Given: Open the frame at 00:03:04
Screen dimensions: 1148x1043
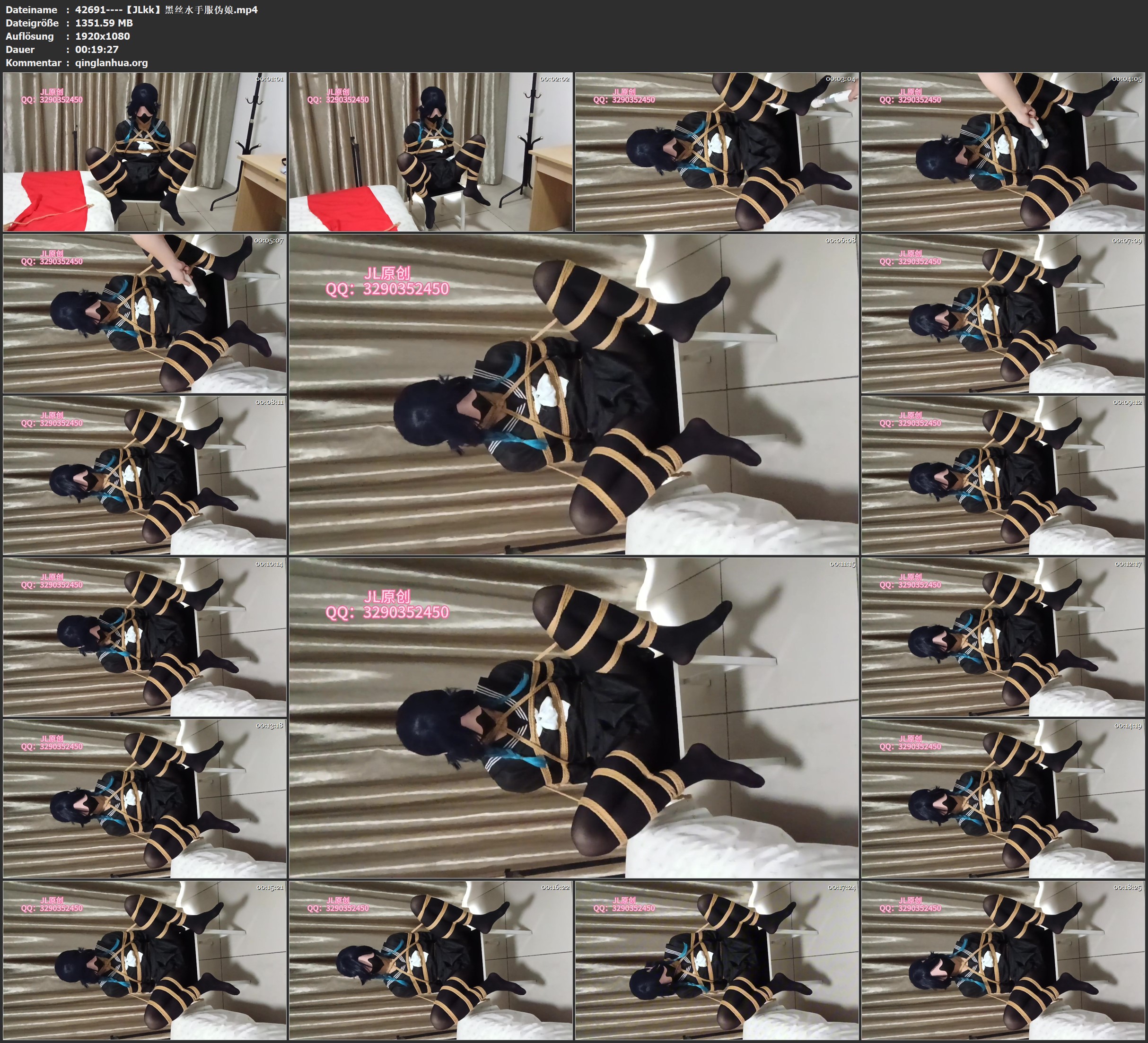Looking at the screenshot, I should coord(717,151).
